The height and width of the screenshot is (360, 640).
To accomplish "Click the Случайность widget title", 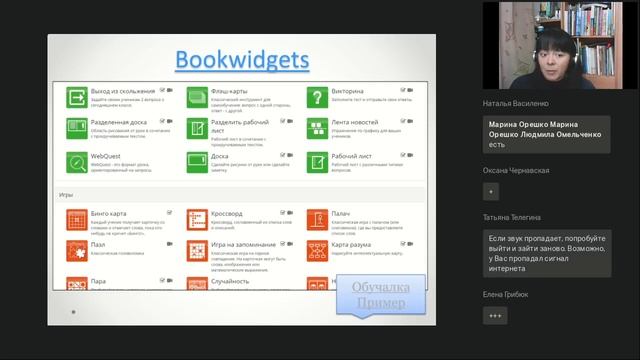I will [x=230, y=281].
